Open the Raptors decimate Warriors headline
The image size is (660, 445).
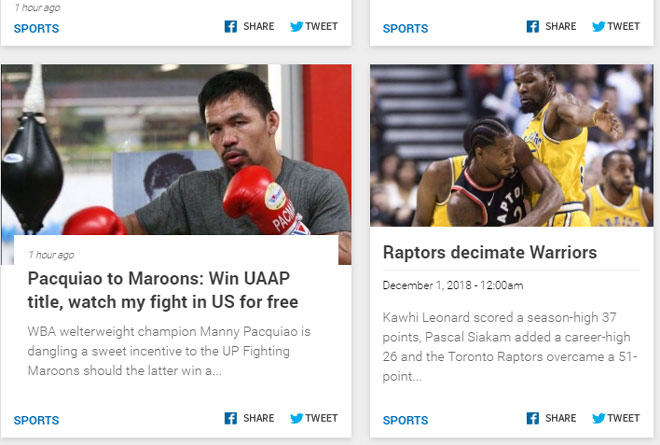pos(490,252)
